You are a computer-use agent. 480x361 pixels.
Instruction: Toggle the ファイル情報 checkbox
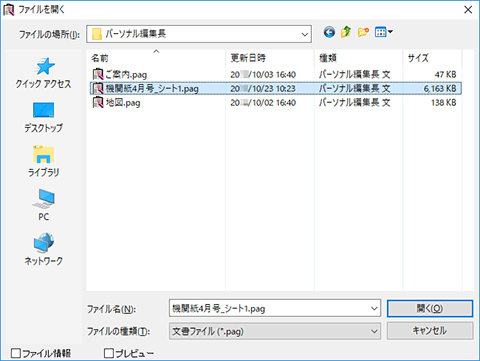16,353
